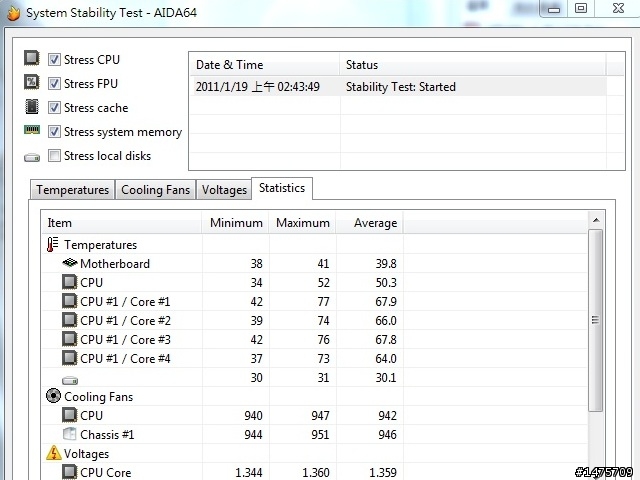This screenshot has height=480, width=640.
Task: Click the Chassis #1 fan row label
Action: coord(107,435)
